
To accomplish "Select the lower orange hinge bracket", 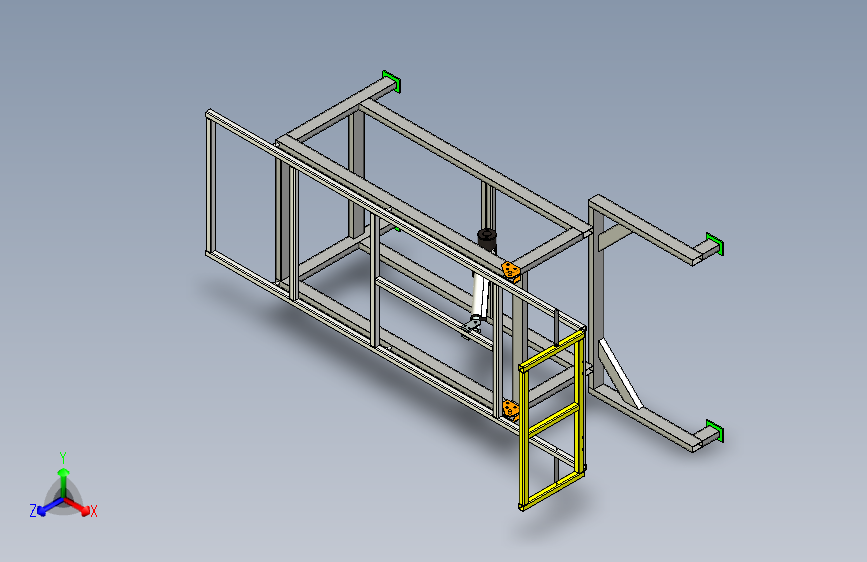I will (x=511, y=410).
